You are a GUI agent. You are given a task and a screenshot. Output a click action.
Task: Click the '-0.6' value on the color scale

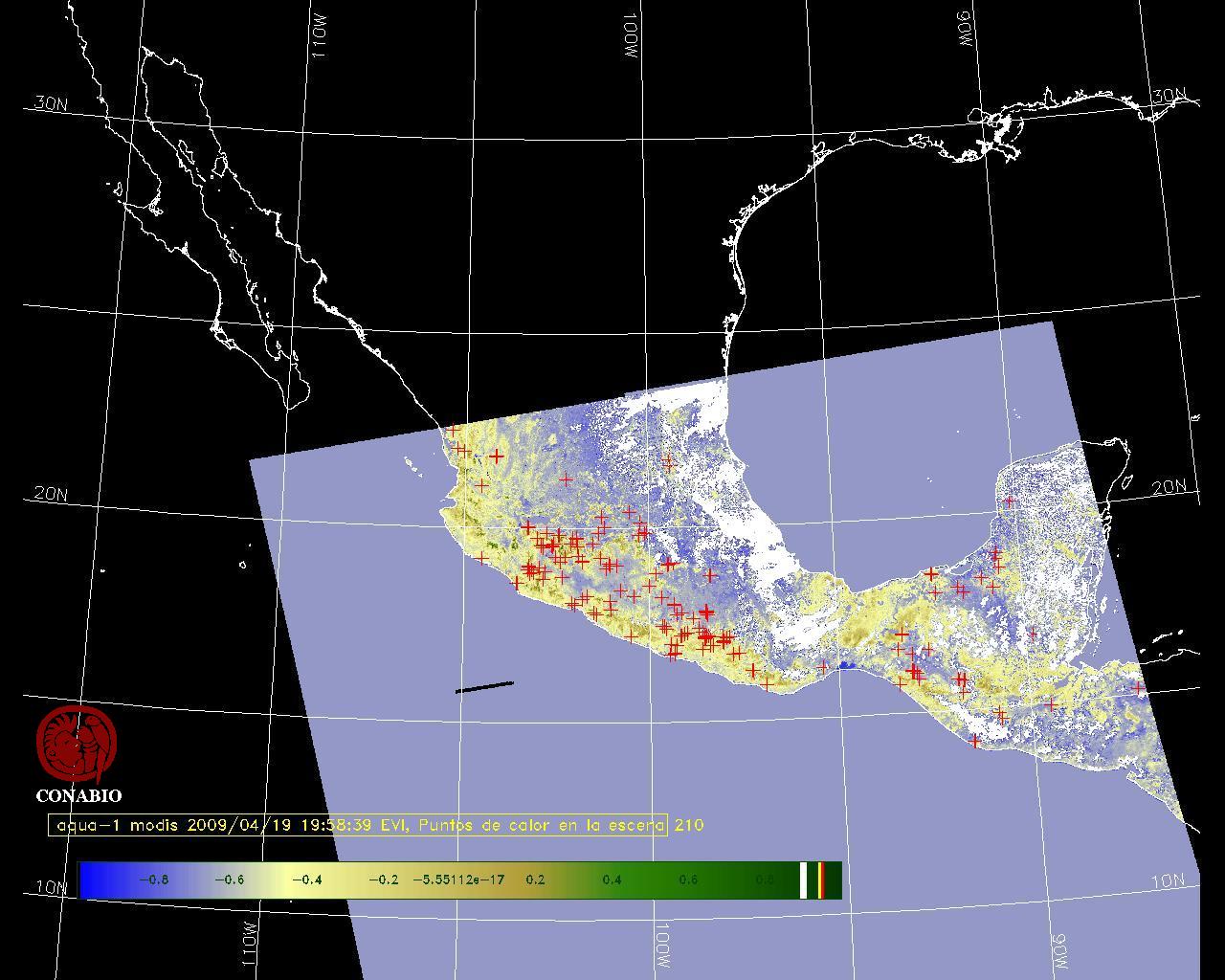229,880
